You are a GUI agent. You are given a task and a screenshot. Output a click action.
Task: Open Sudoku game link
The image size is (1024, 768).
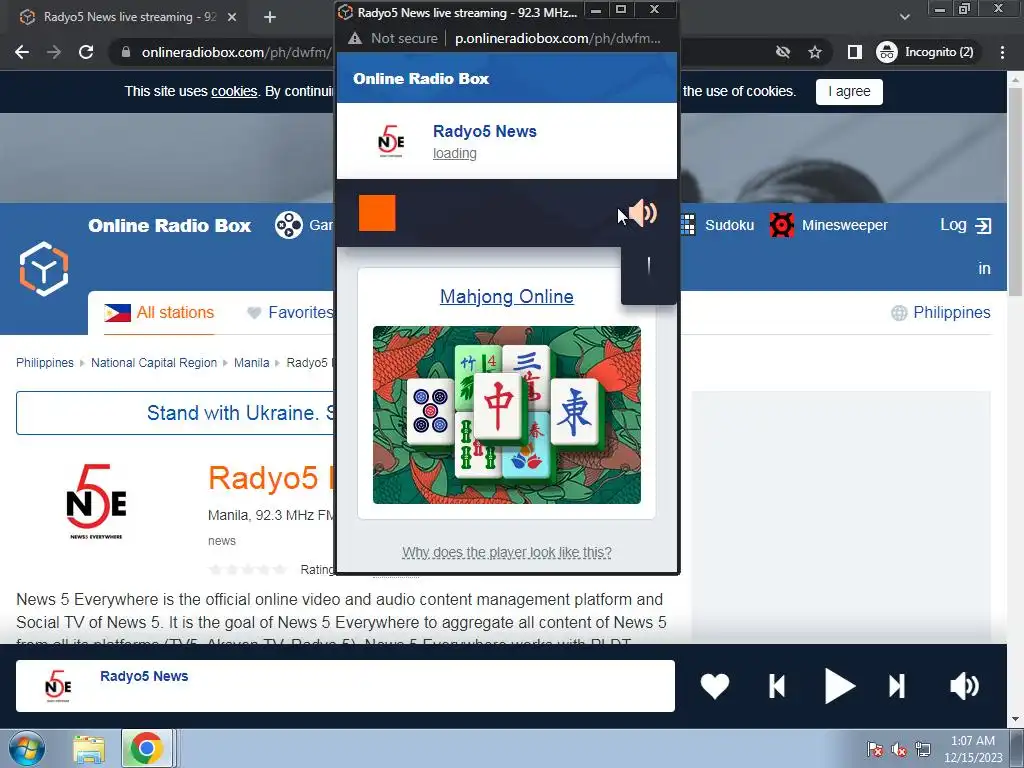(729, 225)
